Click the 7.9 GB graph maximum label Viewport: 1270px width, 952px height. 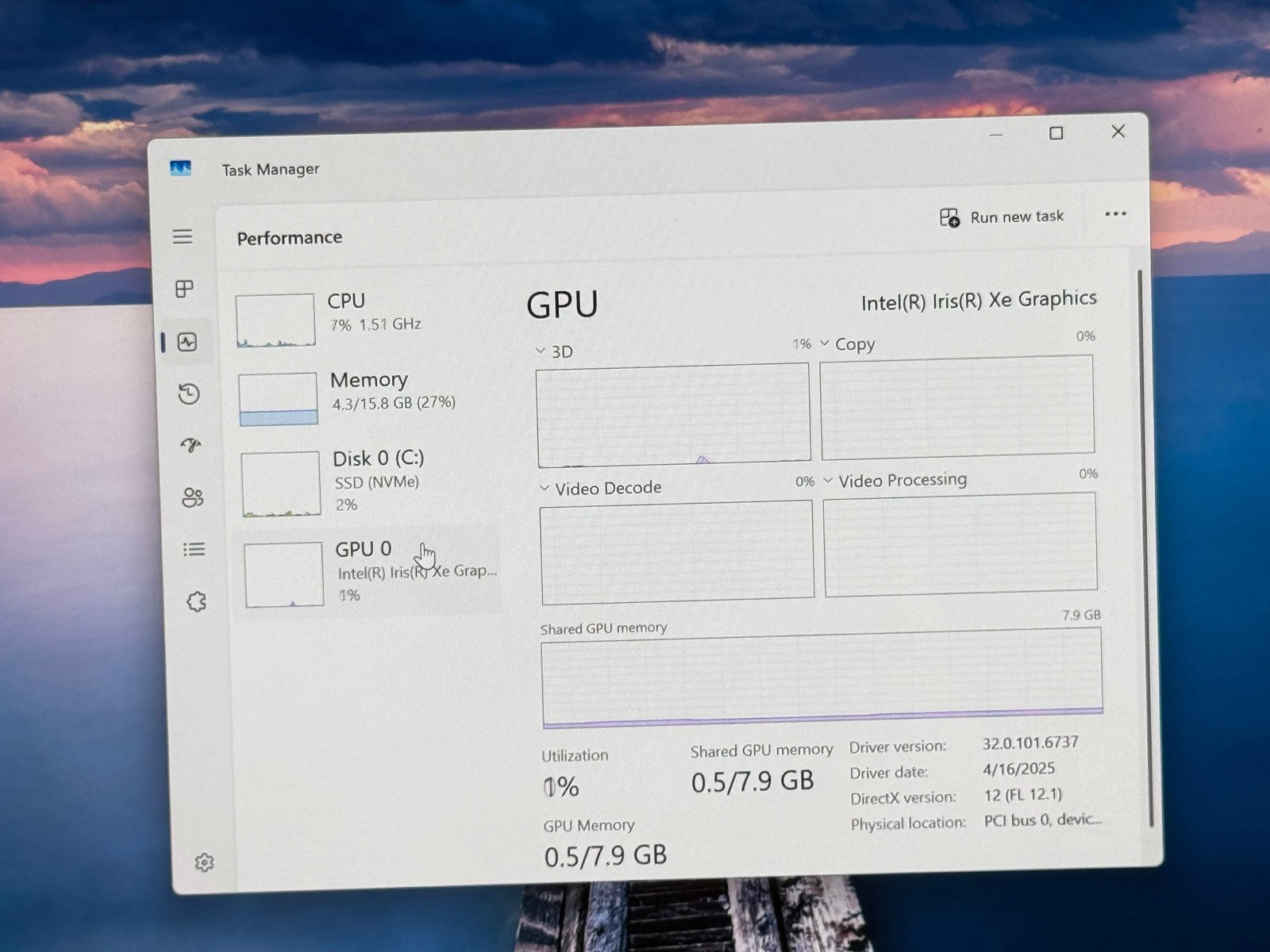click(1081, 615)
